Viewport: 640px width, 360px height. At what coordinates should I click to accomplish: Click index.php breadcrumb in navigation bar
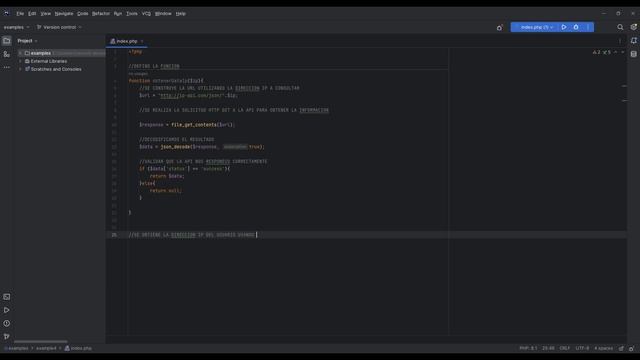tap(78, 348)
